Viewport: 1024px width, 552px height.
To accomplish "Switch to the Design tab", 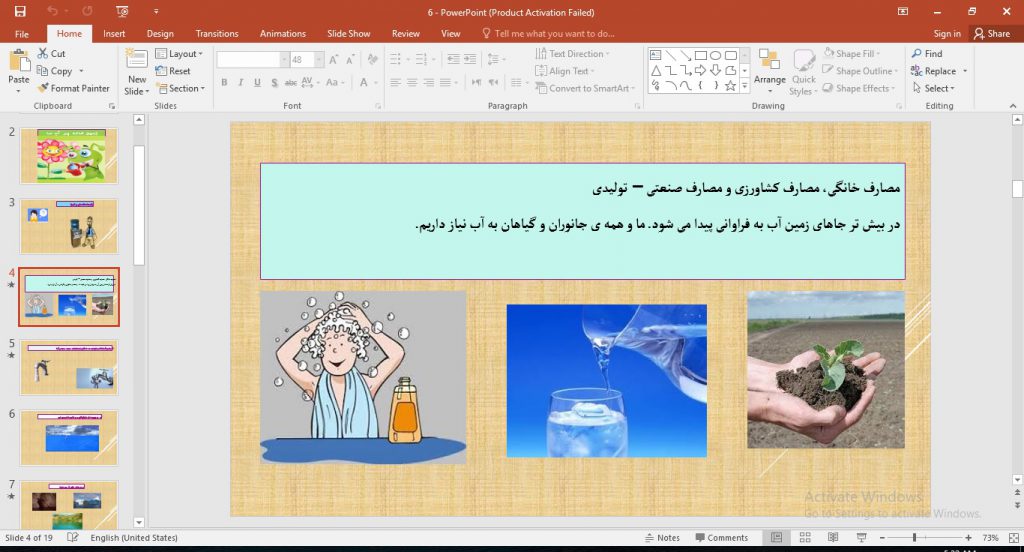I will (160, 33).
